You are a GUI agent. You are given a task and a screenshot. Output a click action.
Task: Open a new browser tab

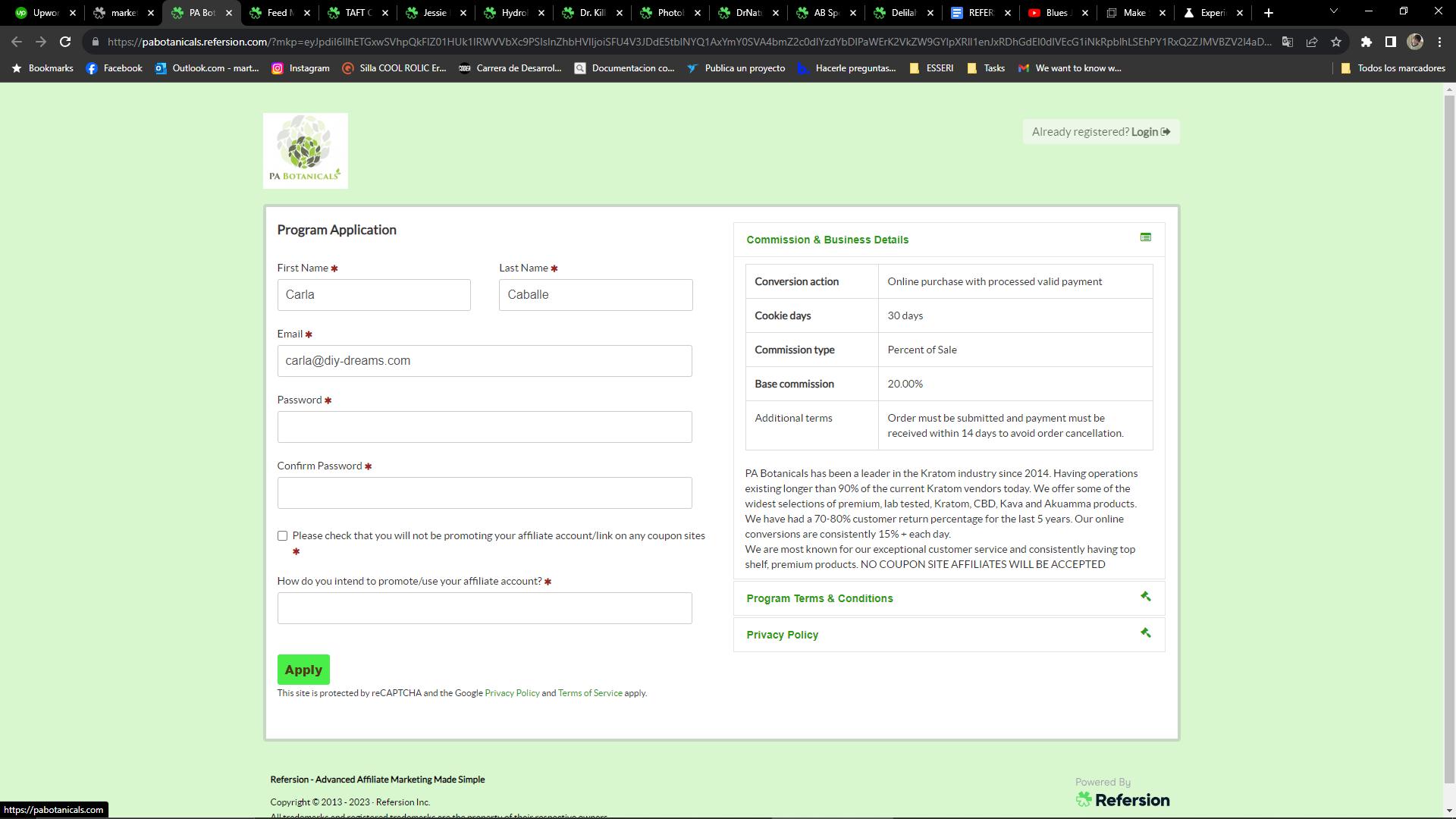(x=1269, y=13)
